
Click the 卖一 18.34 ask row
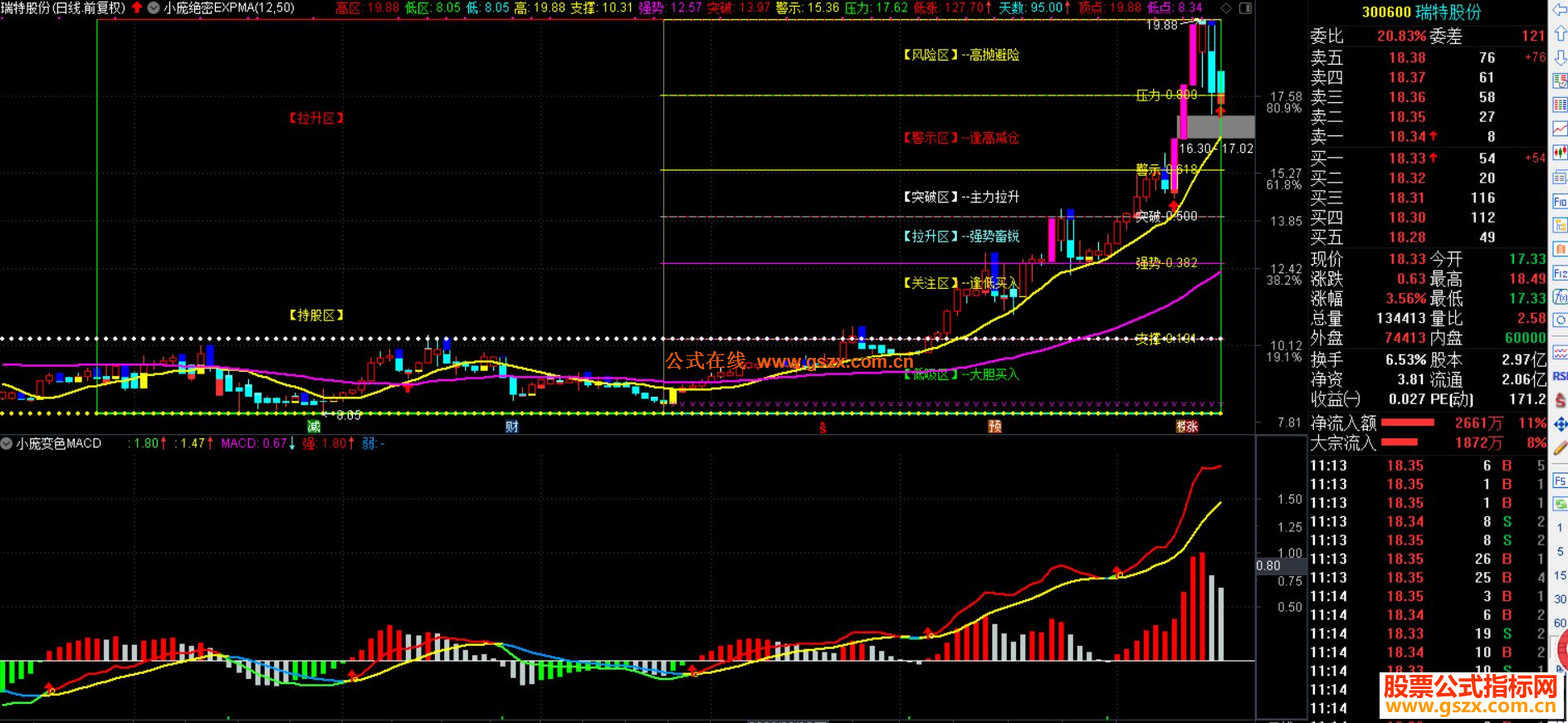(x=1428, y=137)
